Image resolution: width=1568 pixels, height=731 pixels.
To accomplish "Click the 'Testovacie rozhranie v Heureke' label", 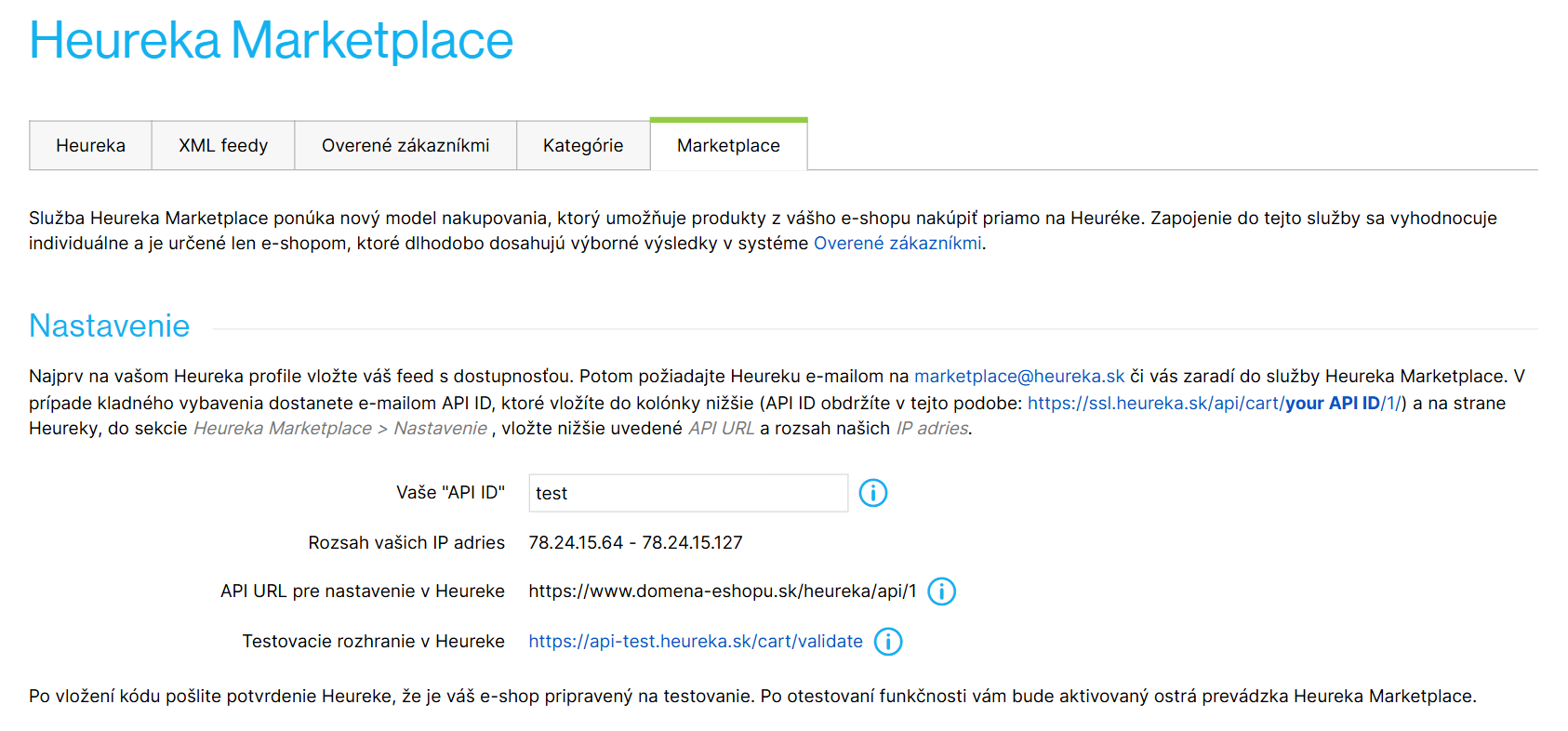I will [x=374, y=642].
